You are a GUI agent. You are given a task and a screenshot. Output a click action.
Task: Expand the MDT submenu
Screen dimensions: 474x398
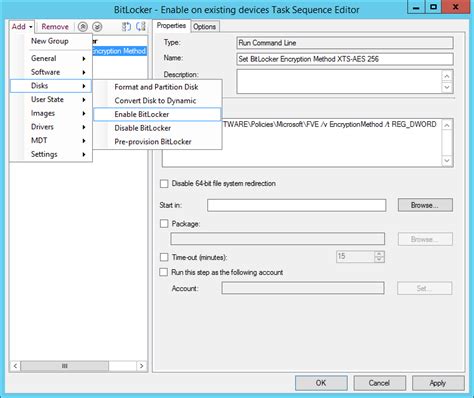[51, 141]
